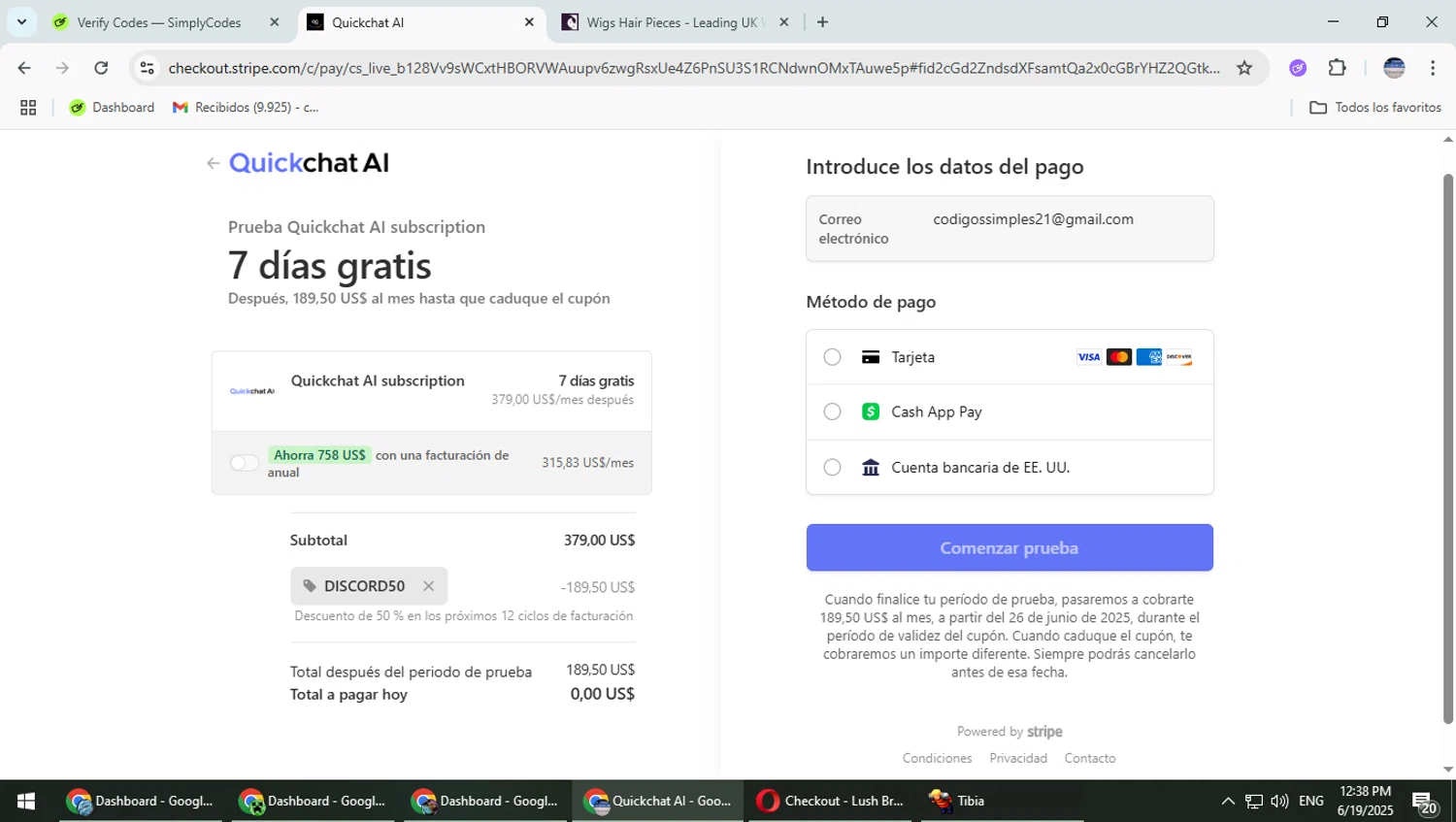Click the page vertical scrollbar

coord(1448,448)
